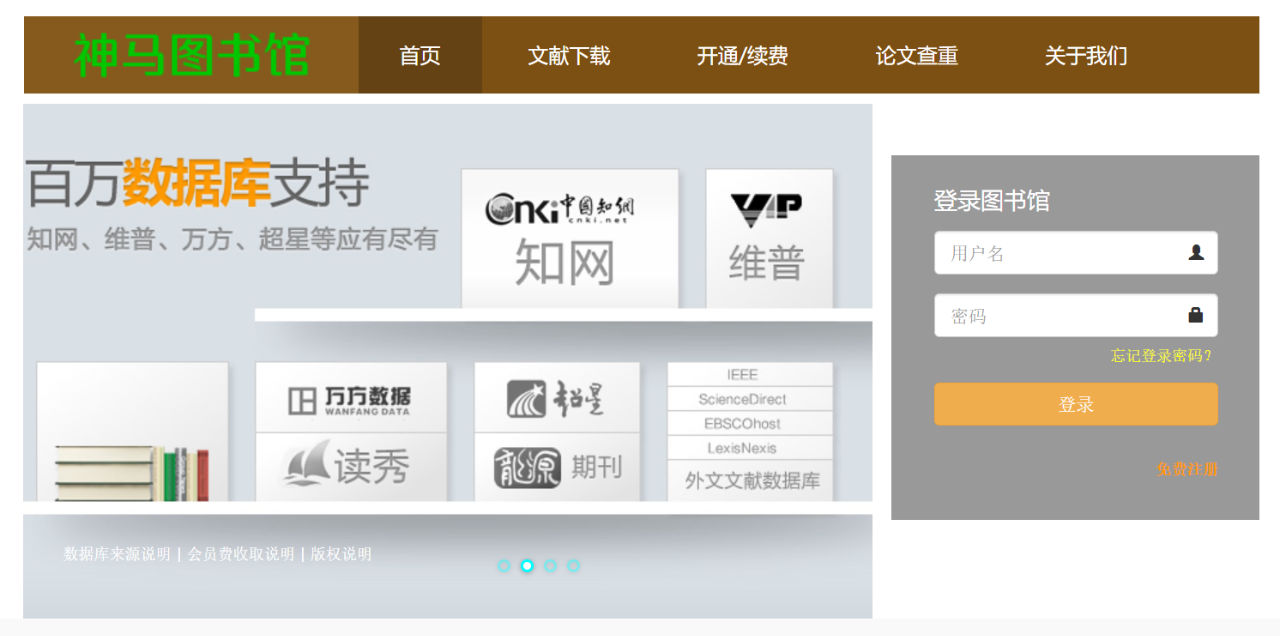Click the 龙源期刊 logo tile
The width and height of the screenshot is (1280, 636).
click(x=557, y=467)
